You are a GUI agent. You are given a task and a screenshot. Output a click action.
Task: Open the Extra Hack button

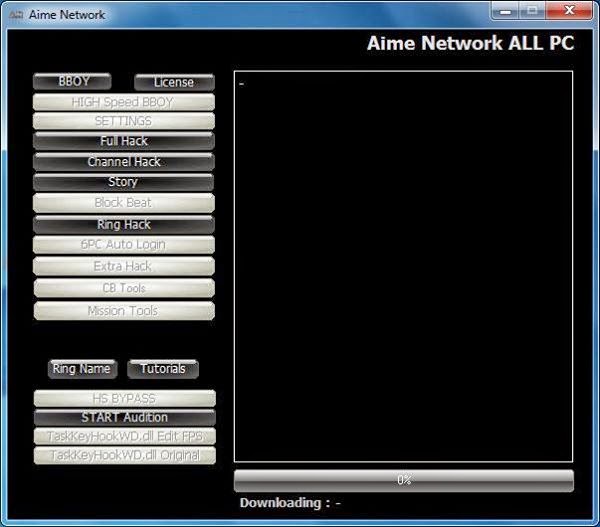(x=124, y=266)
